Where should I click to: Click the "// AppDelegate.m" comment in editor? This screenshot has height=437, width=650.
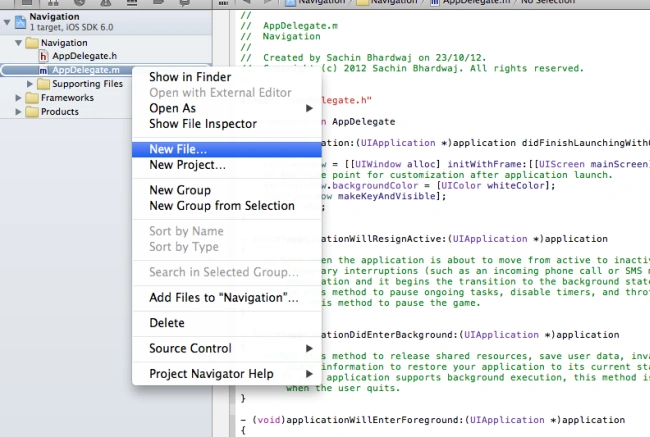click(289, 26)
